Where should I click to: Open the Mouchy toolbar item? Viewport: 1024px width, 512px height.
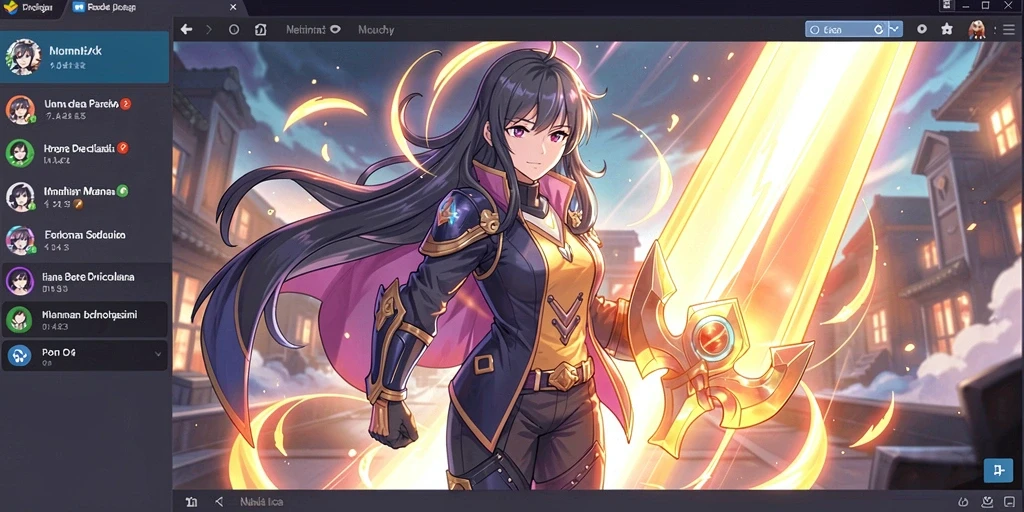[376, 29]
